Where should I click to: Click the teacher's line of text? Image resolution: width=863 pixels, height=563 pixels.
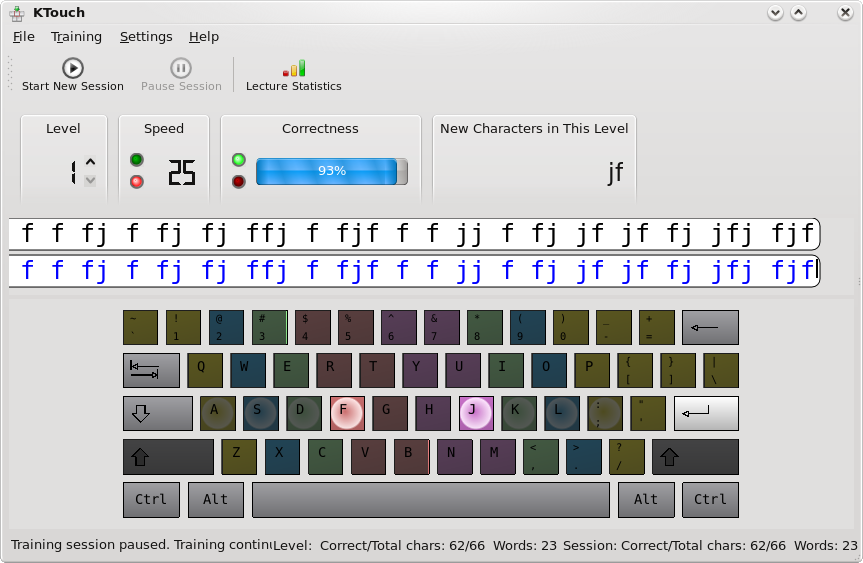(x=414, y=234)
